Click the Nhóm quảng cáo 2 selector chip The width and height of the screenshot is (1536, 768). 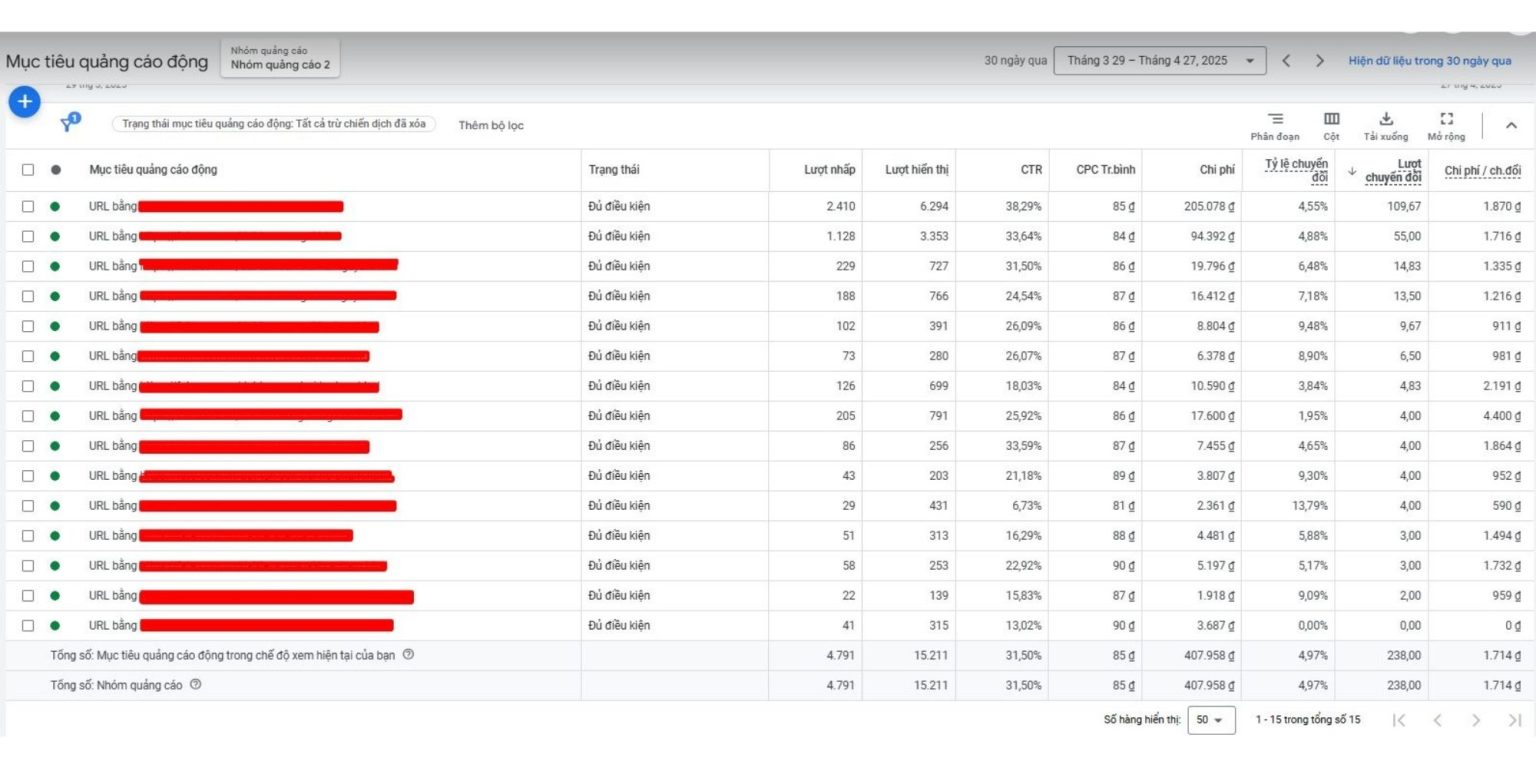point(280,59)
